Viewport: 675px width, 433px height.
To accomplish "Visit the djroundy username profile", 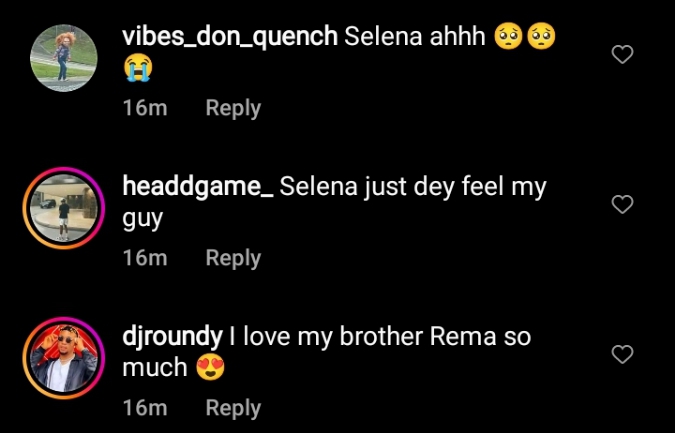I will pos(172,337).
